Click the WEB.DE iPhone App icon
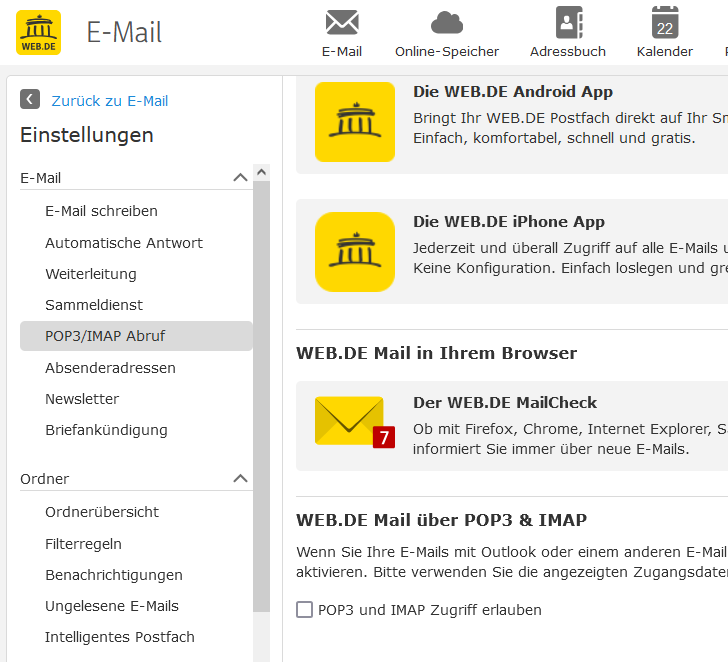Screen dimensions: 728x662 click(355, 252)
